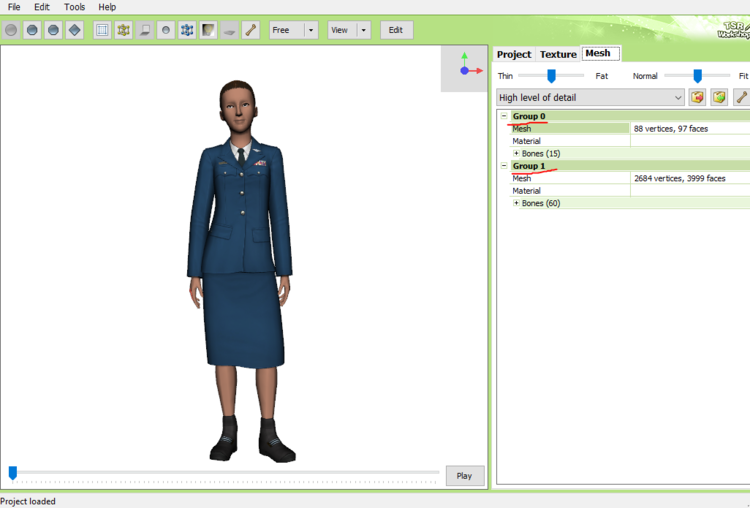Click the Edit button in toolbar
This screenshot has height=508, width=750.
(397, 30)
